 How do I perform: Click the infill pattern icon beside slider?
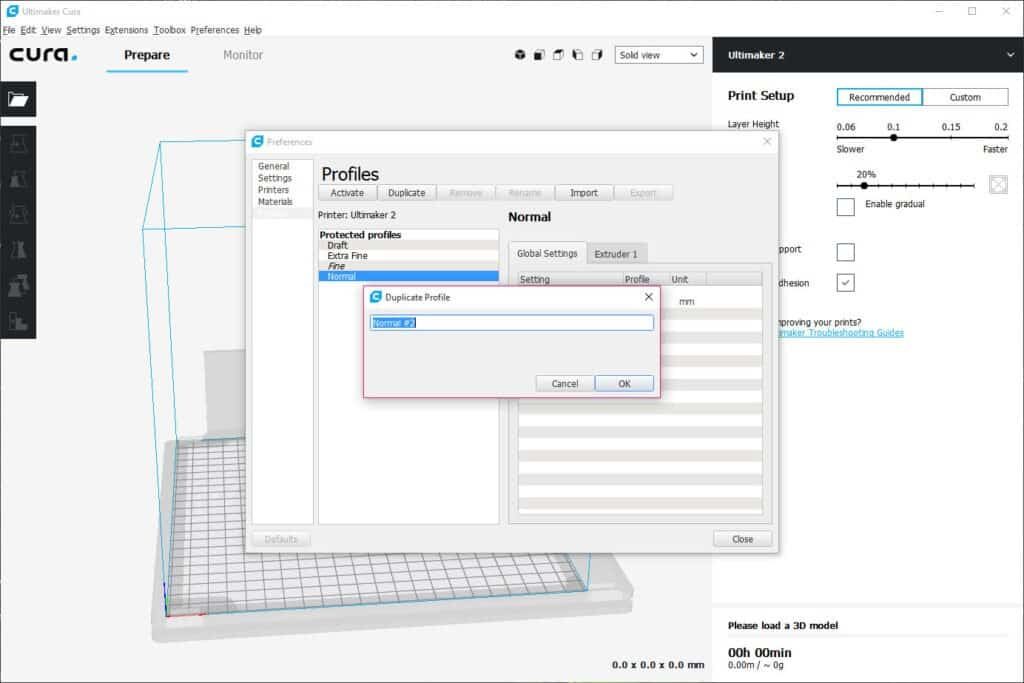(997, 185)
